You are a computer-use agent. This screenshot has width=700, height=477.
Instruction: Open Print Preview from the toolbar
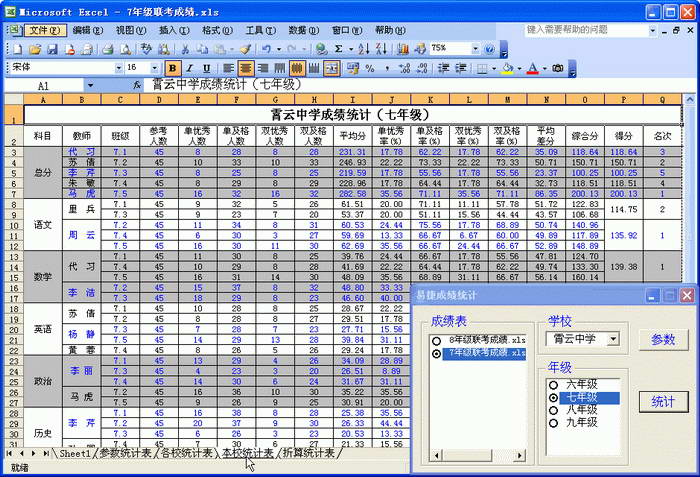click(x=125, y=49)
